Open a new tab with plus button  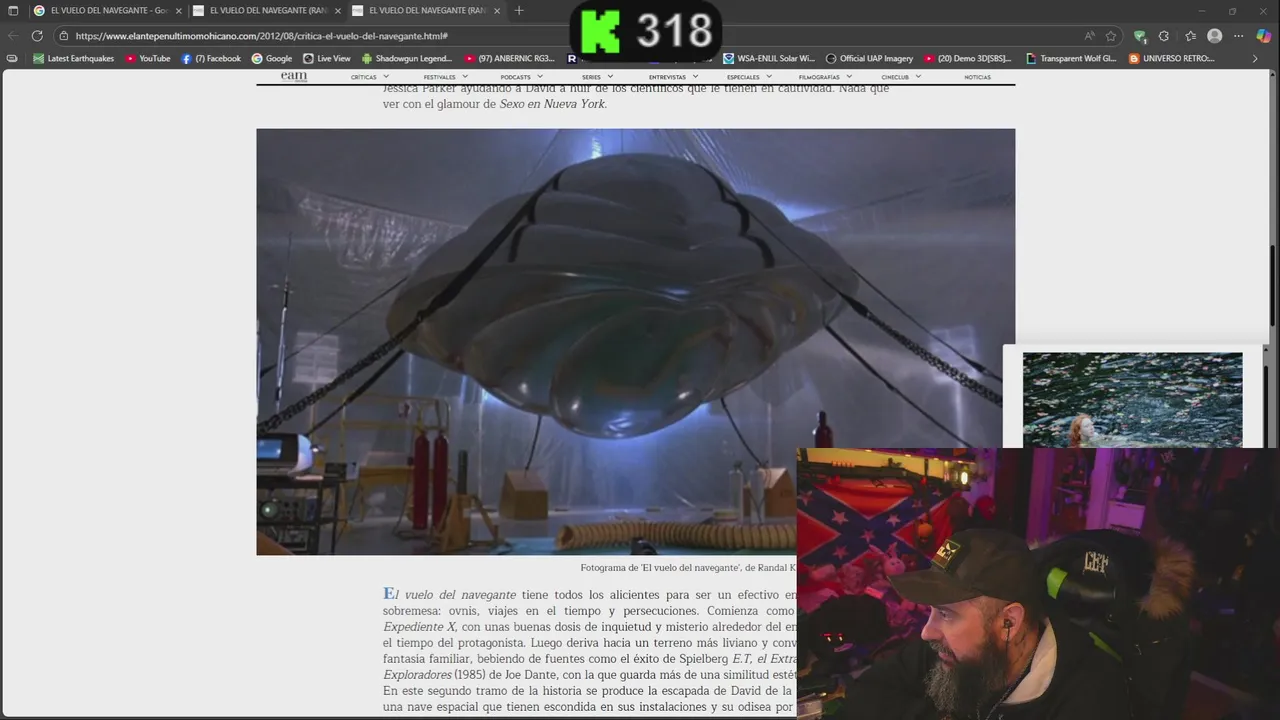(518, 11)
